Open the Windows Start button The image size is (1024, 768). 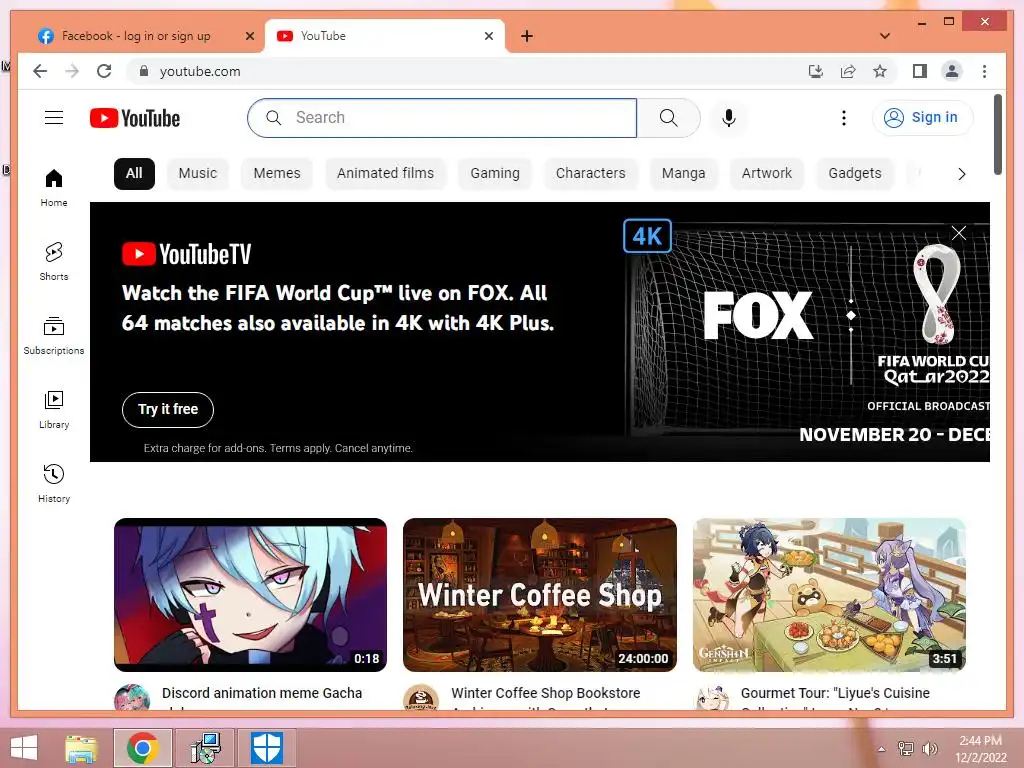[24, 748]
